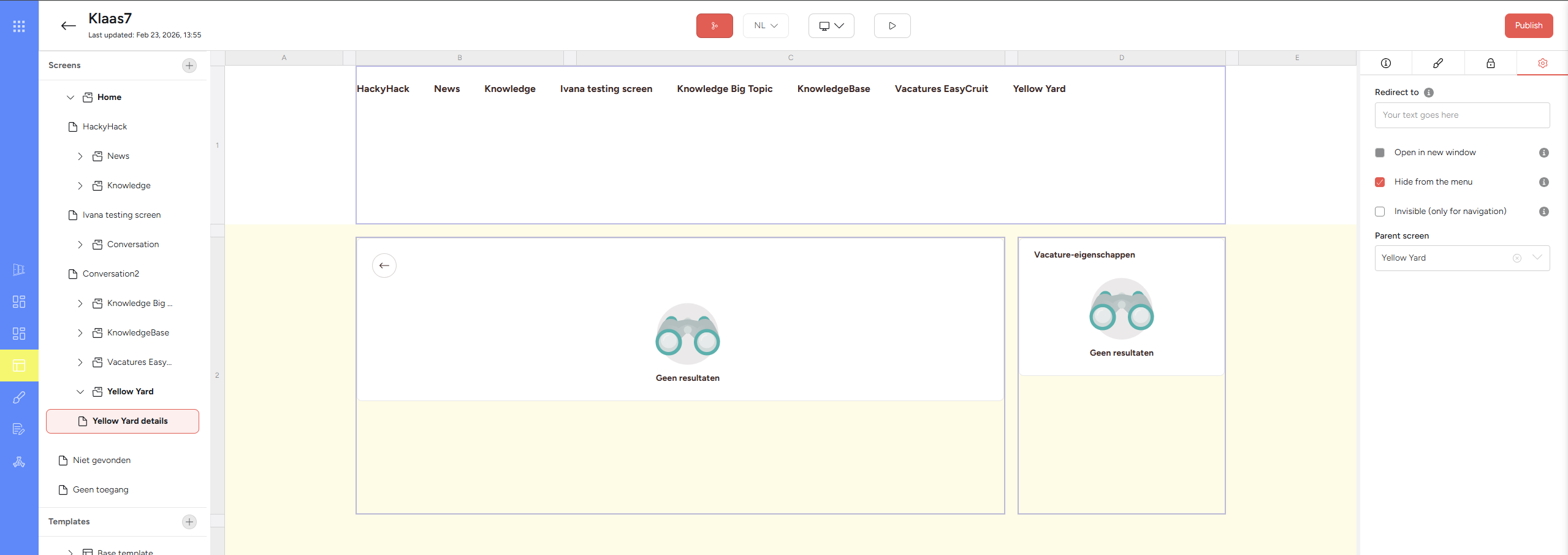The width and height of the screenshot is (1568, 555).
Task: Expand the News tree node
Action: click(x=80, y=156)
